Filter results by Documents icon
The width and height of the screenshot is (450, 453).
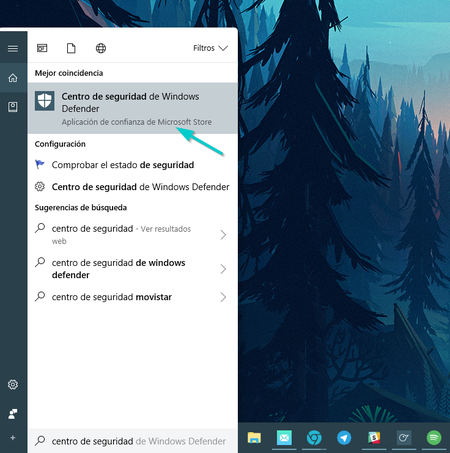click(71, 48)
